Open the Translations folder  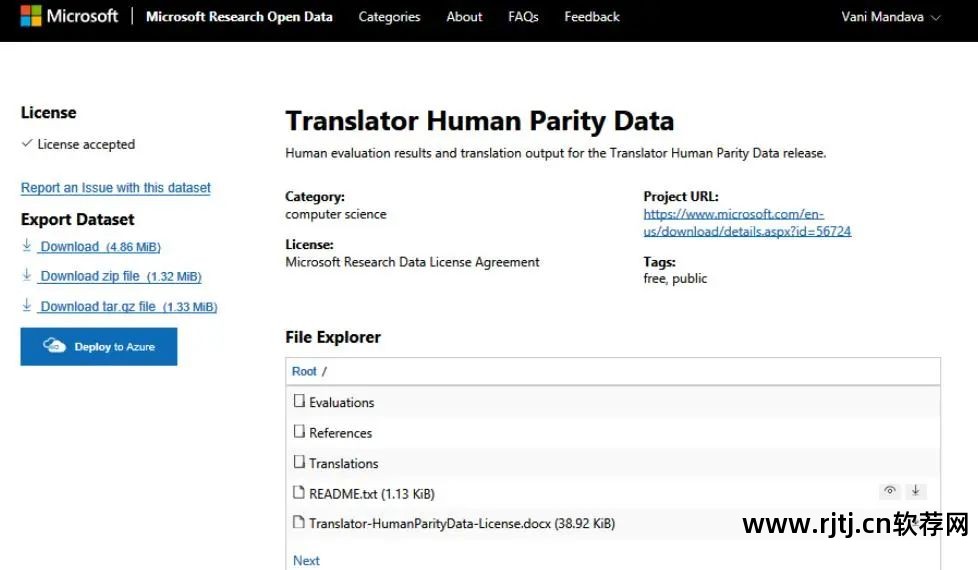coord(344,464)
